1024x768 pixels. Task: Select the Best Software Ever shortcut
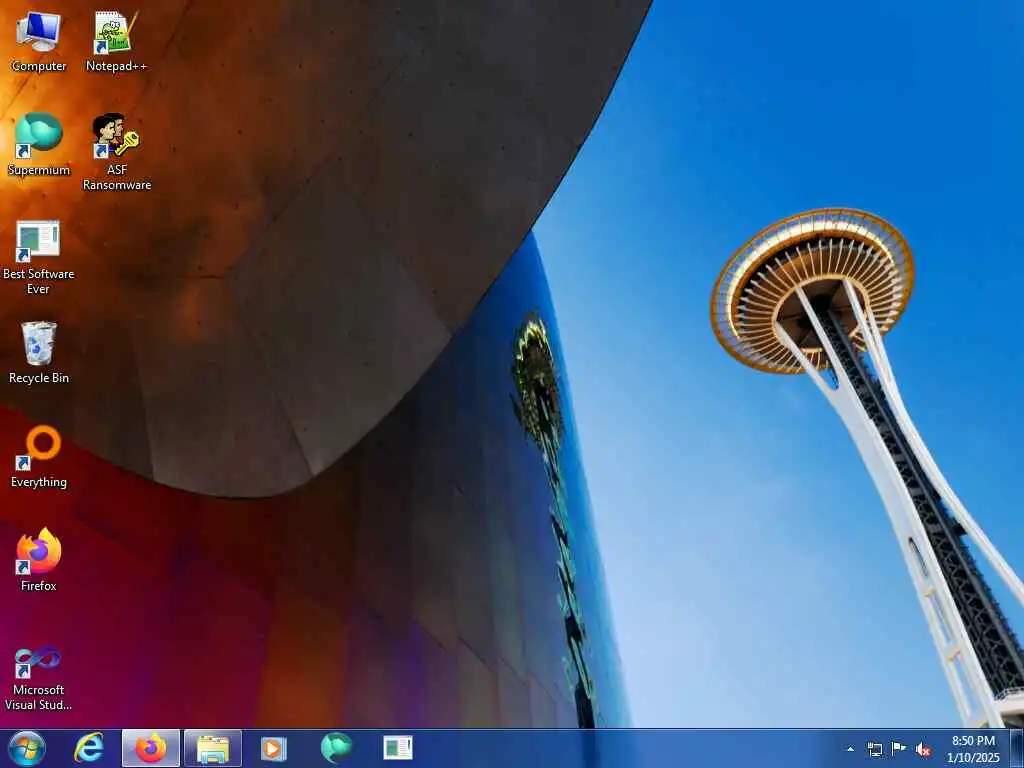click(x=39, y=257)
